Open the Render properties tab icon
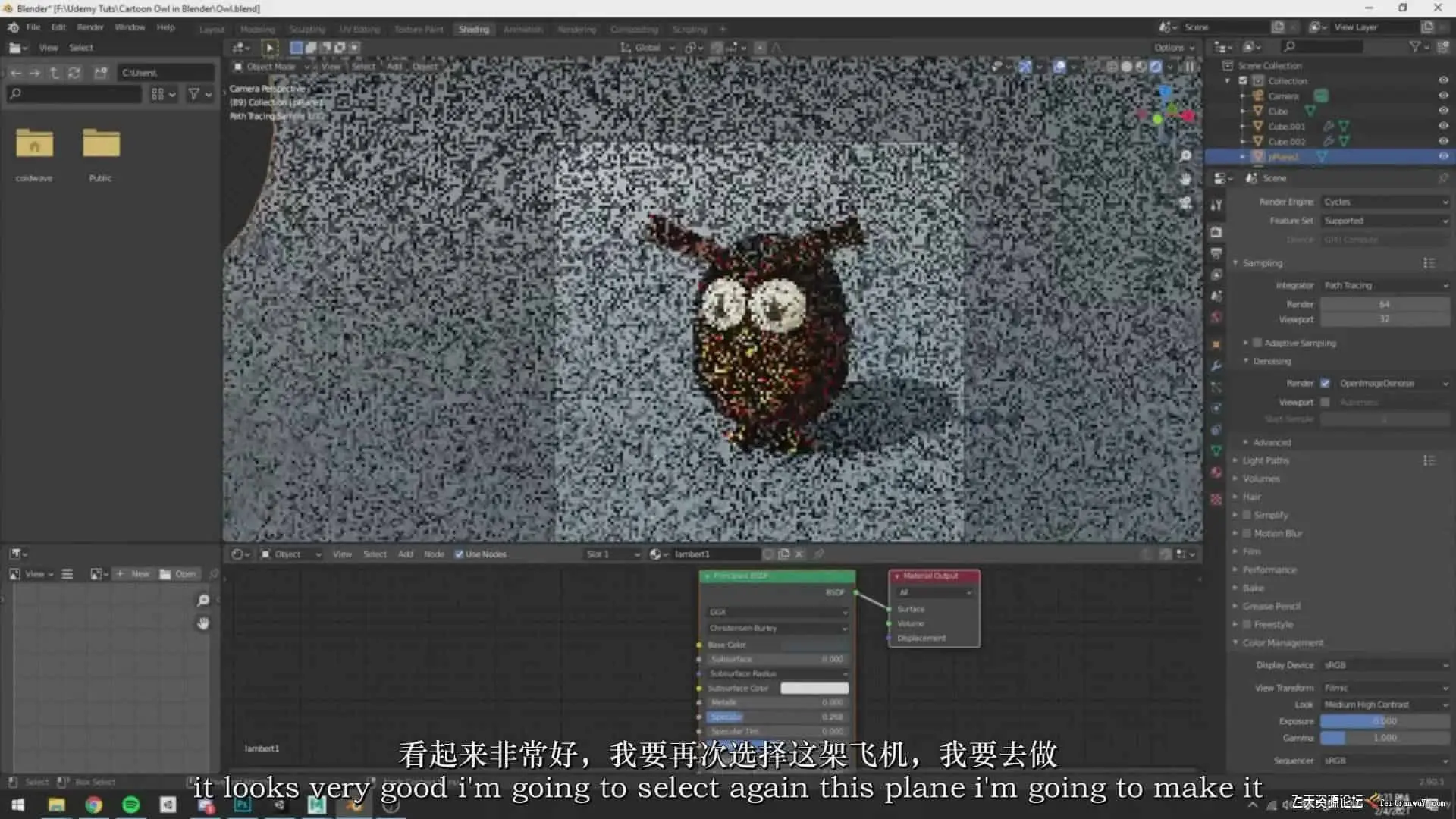The height and width of the screenshot is (819, 1456). 1216,232
